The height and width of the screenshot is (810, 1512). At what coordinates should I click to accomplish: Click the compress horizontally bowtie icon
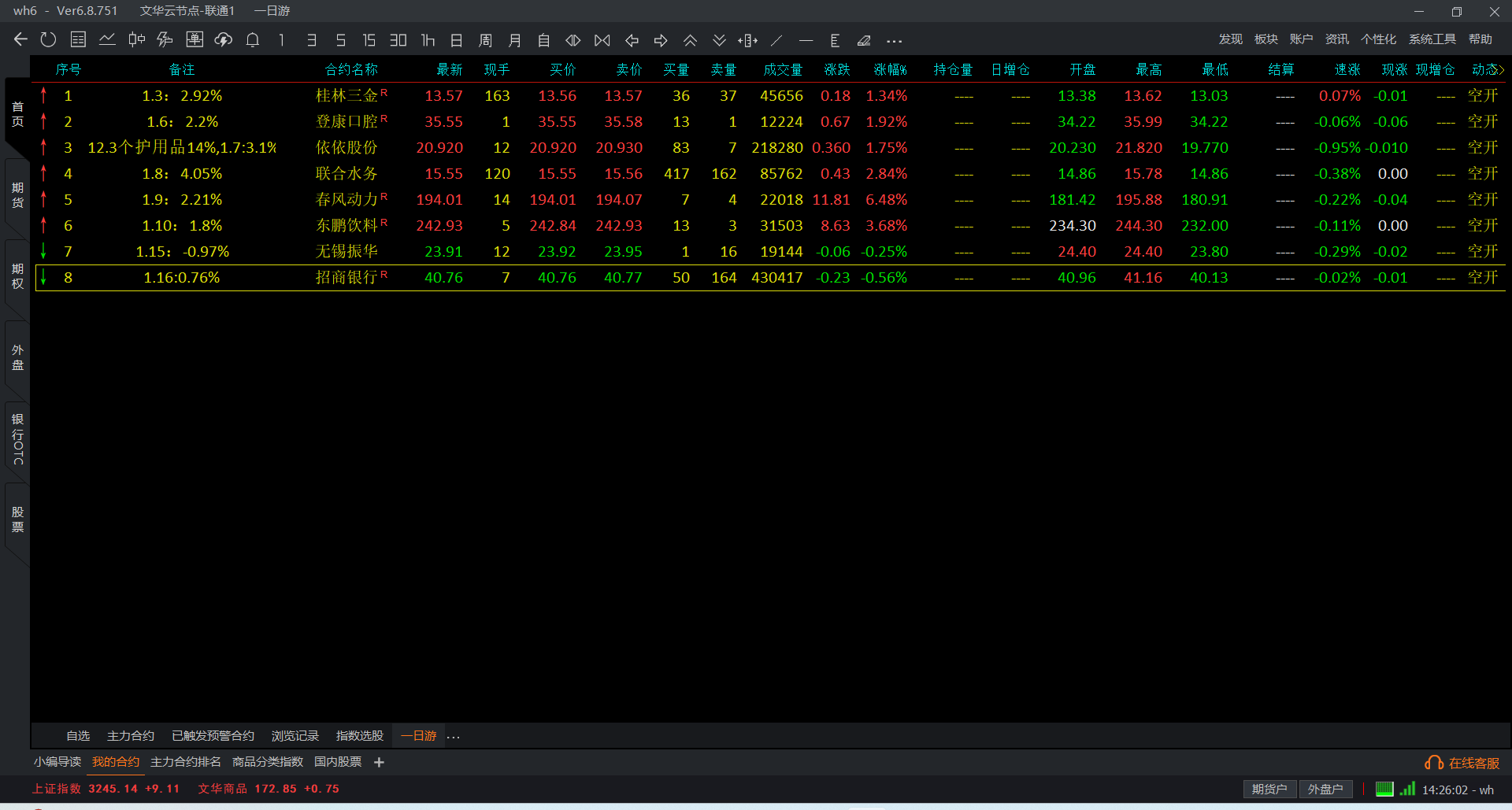602,40
